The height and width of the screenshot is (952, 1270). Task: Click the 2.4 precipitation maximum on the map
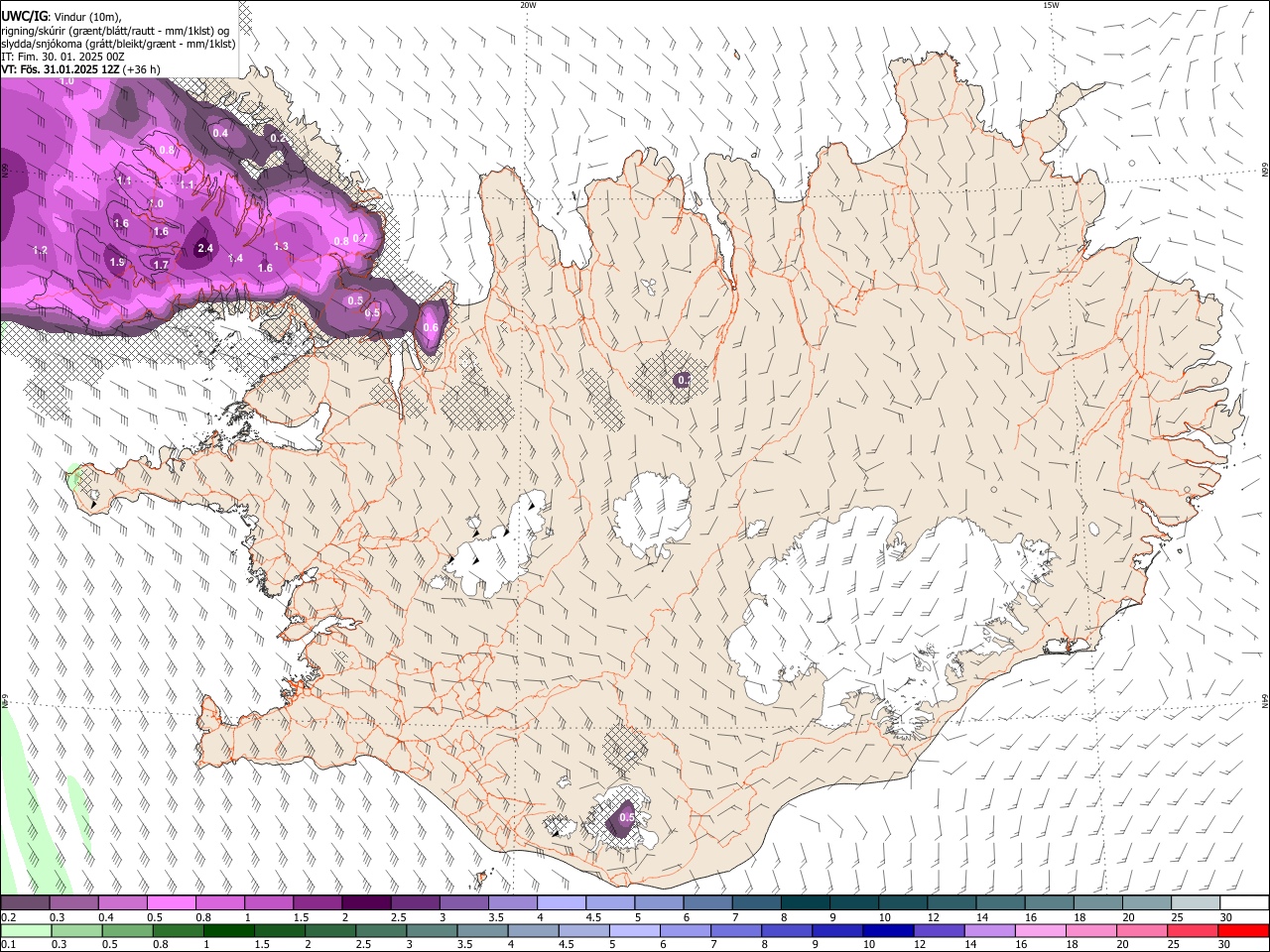205,248
